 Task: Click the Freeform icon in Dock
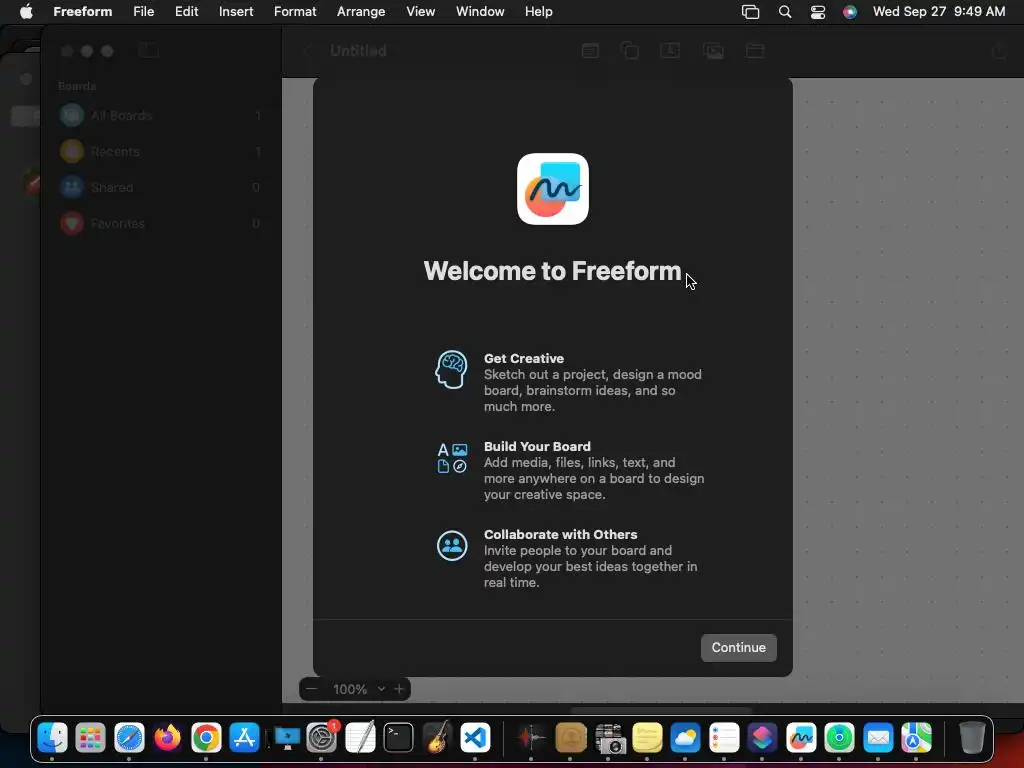point(801,738)
